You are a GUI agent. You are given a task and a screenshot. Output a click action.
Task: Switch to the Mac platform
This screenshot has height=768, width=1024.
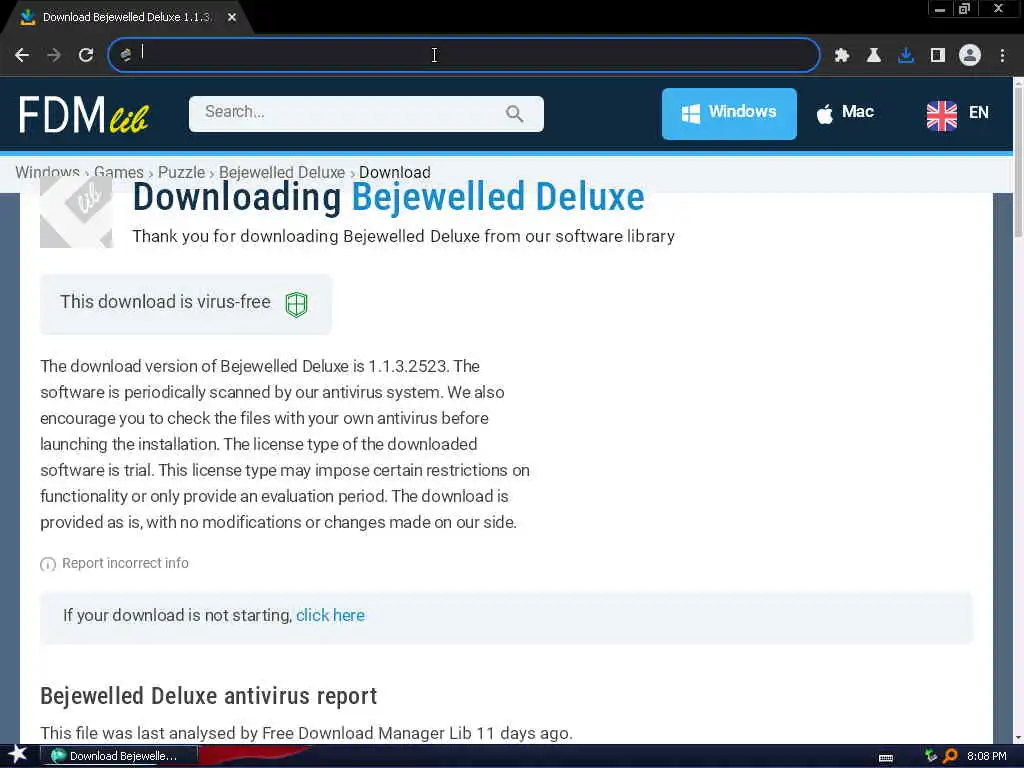coord(844,112)
